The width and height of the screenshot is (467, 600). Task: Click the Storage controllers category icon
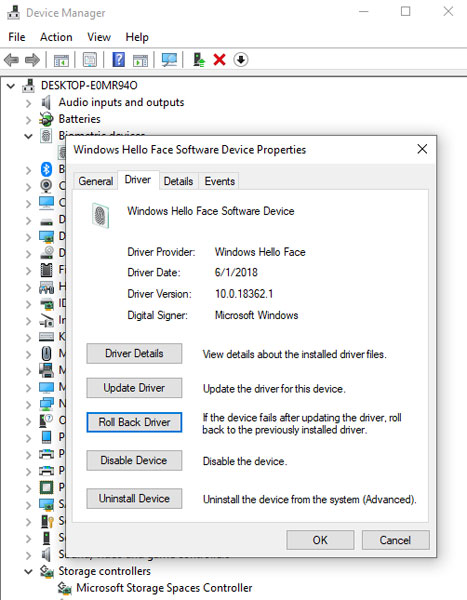point(46,571)
